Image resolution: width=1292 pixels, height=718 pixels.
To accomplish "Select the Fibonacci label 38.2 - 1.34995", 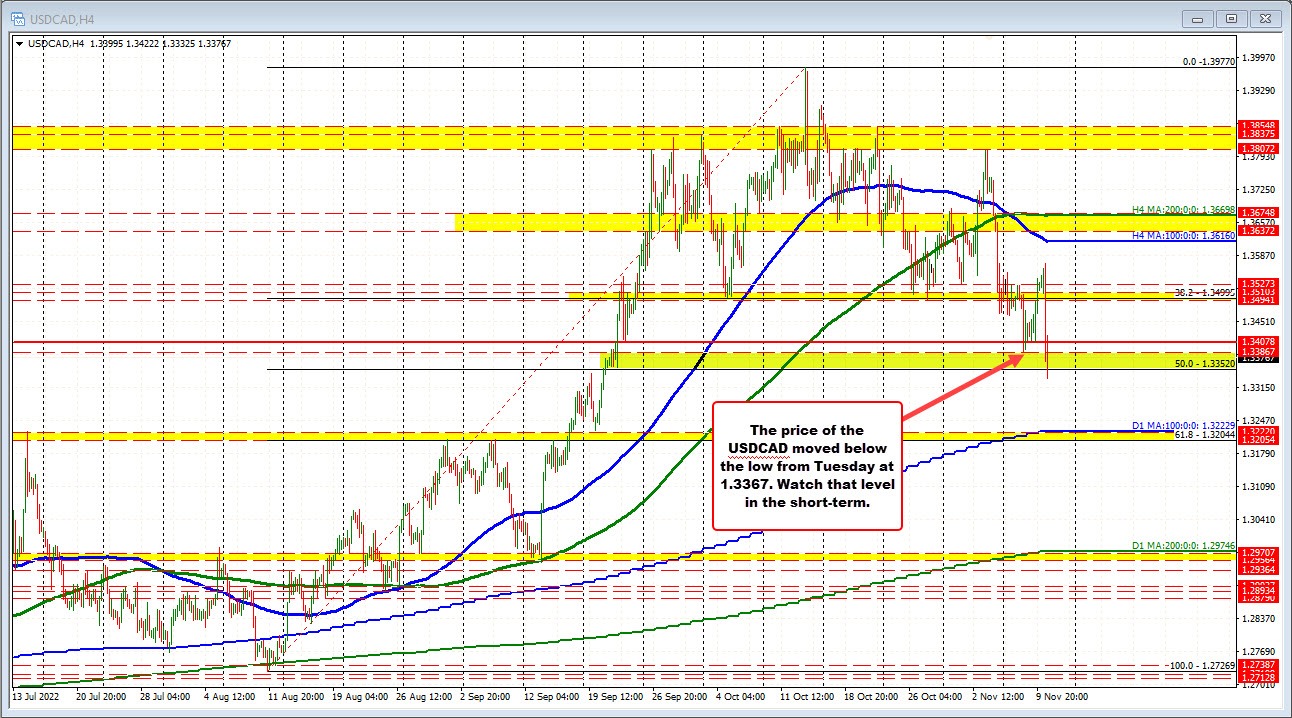I will click(1205, 293).
